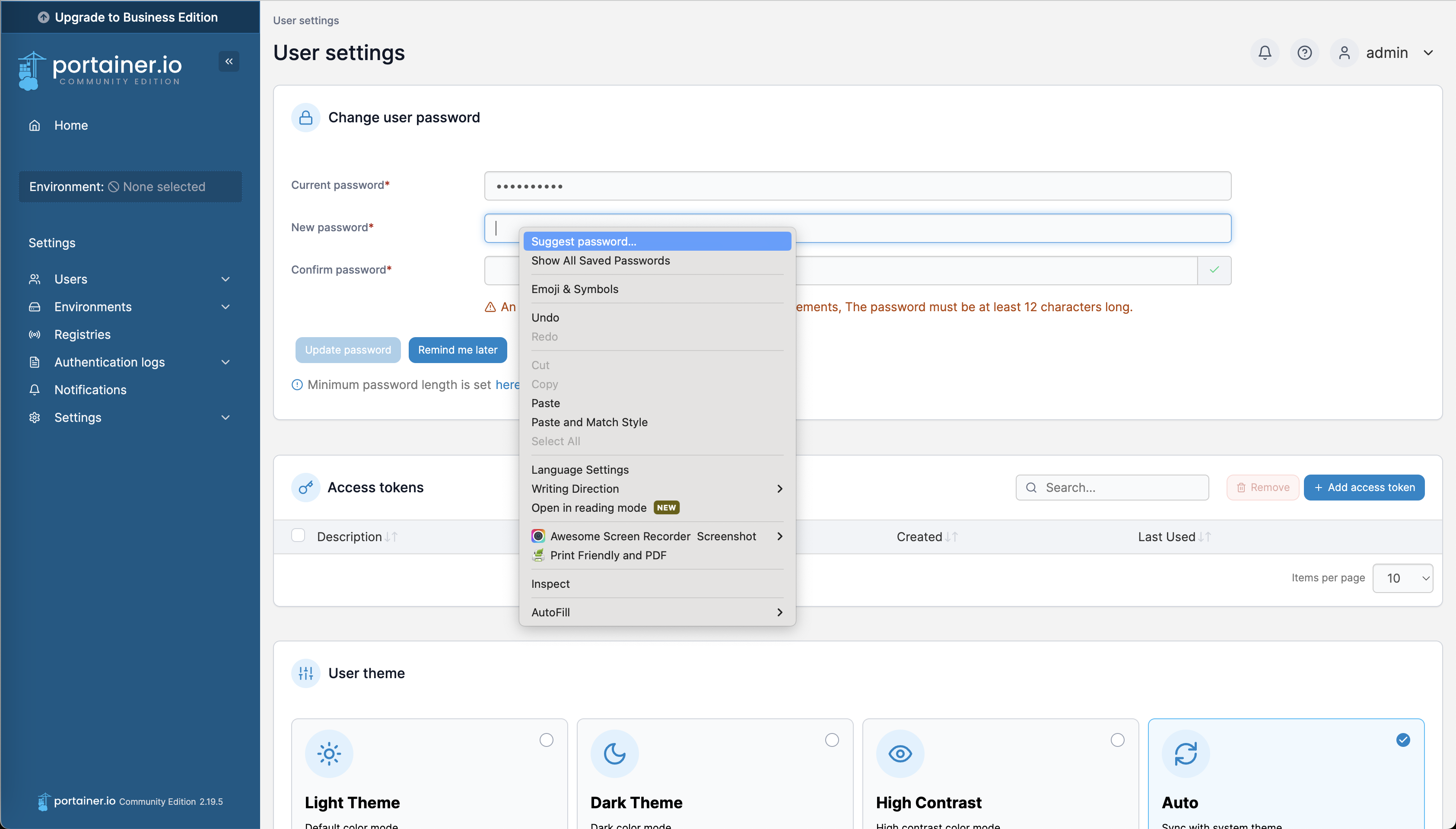This screenshot has width=1456, height=829.
Task: Focus the Current password field
Action: [858, 185]
